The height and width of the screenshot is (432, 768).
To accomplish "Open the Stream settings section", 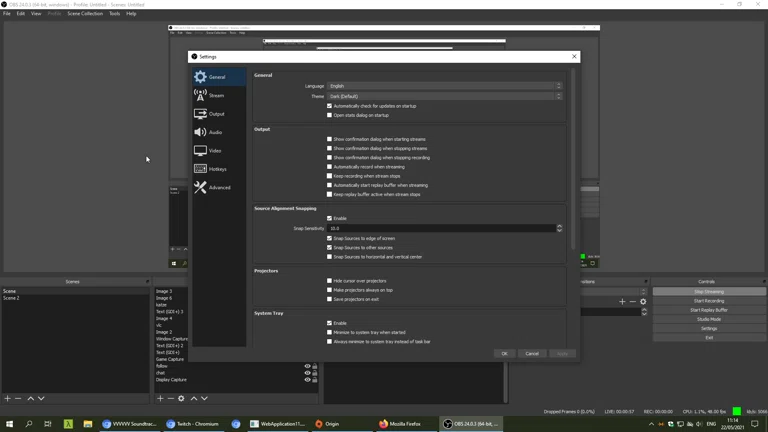I will pos(216,96).
